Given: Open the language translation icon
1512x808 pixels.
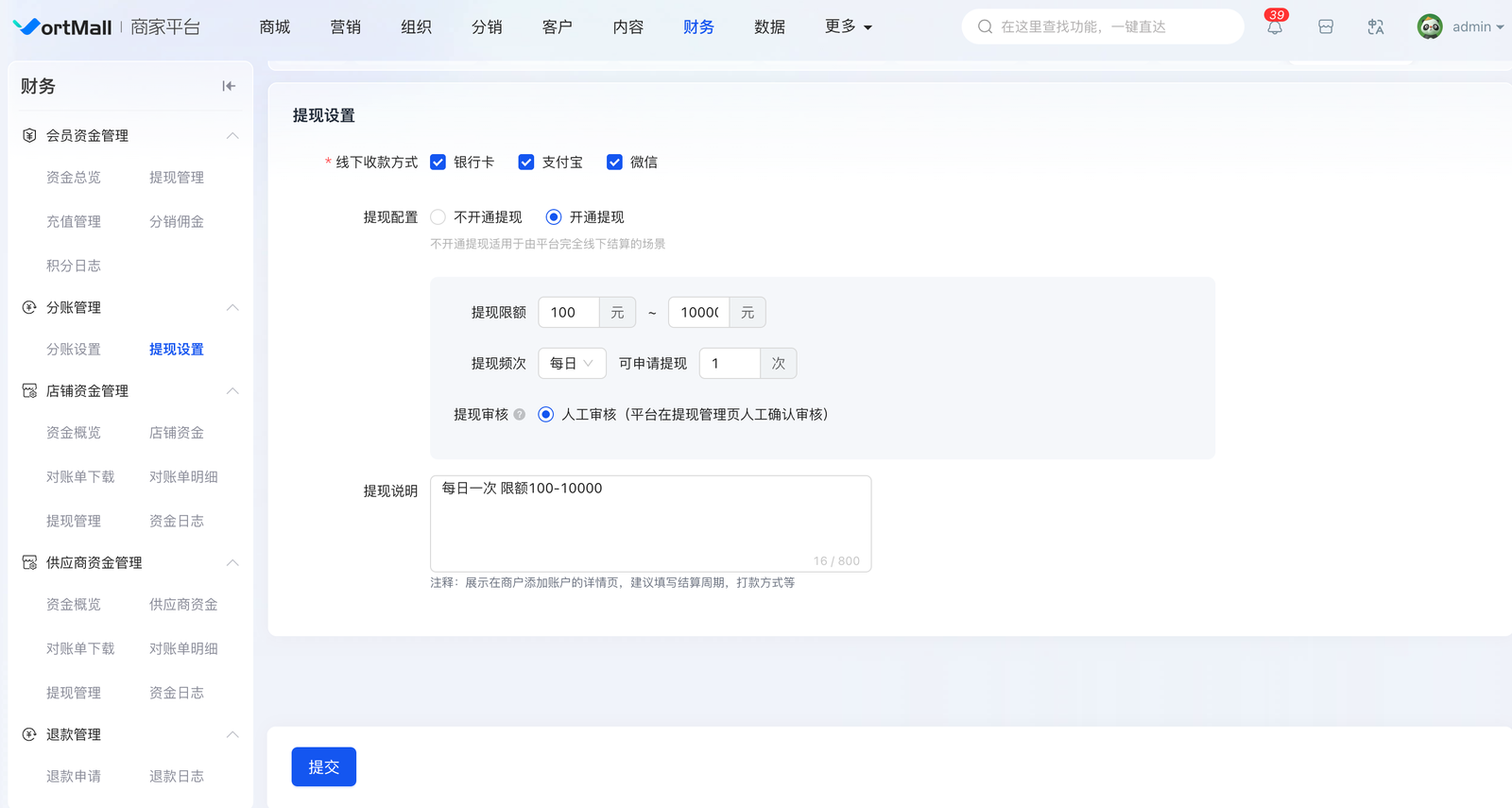Looking at the screenshot, I should coord(1376,27).
